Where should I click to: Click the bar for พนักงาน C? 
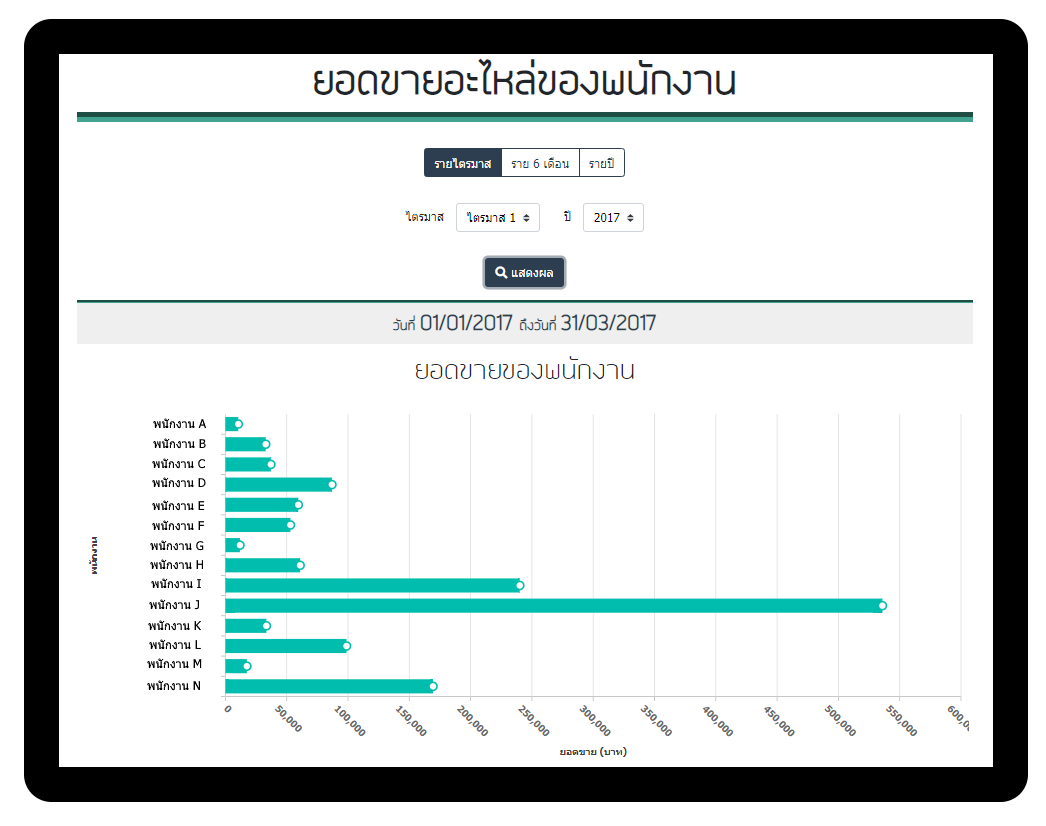pos(246,465)
